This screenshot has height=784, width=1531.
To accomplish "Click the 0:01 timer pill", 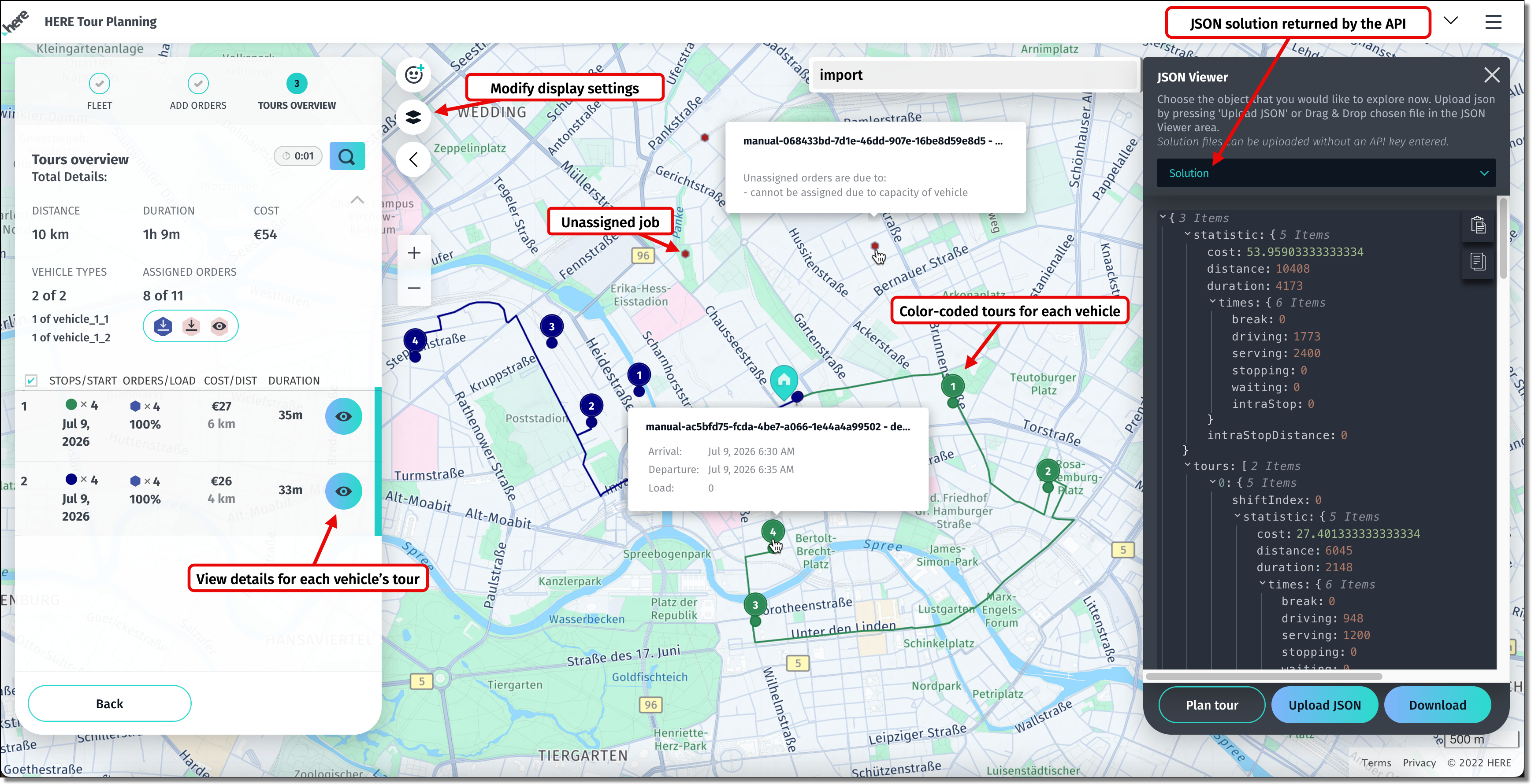I will (298, 156).
